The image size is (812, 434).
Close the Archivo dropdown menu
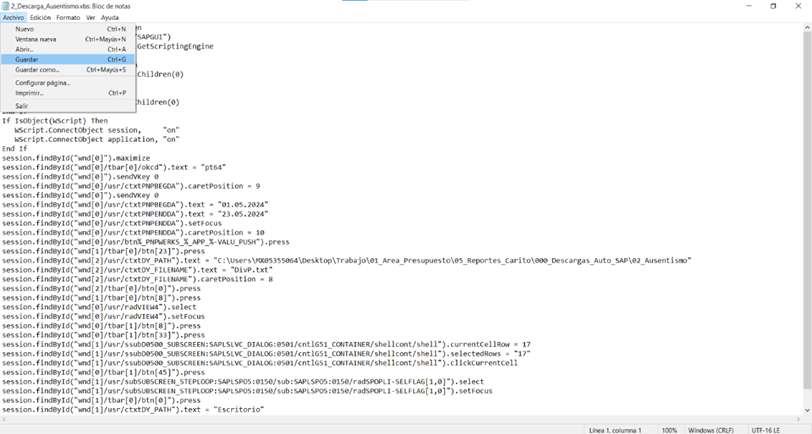13,17
